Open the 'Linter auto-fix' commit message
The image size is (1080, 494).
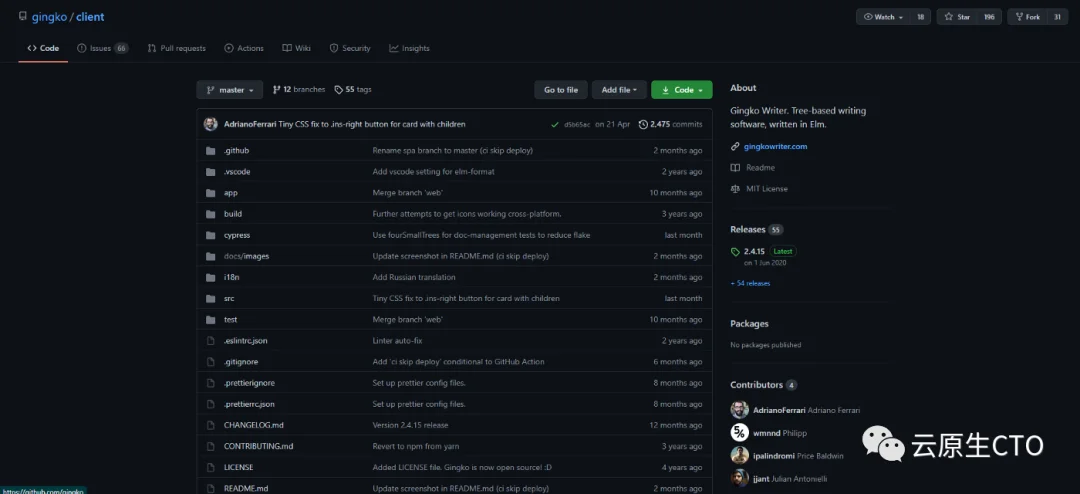pyautogui.click(x=397, y=340)
